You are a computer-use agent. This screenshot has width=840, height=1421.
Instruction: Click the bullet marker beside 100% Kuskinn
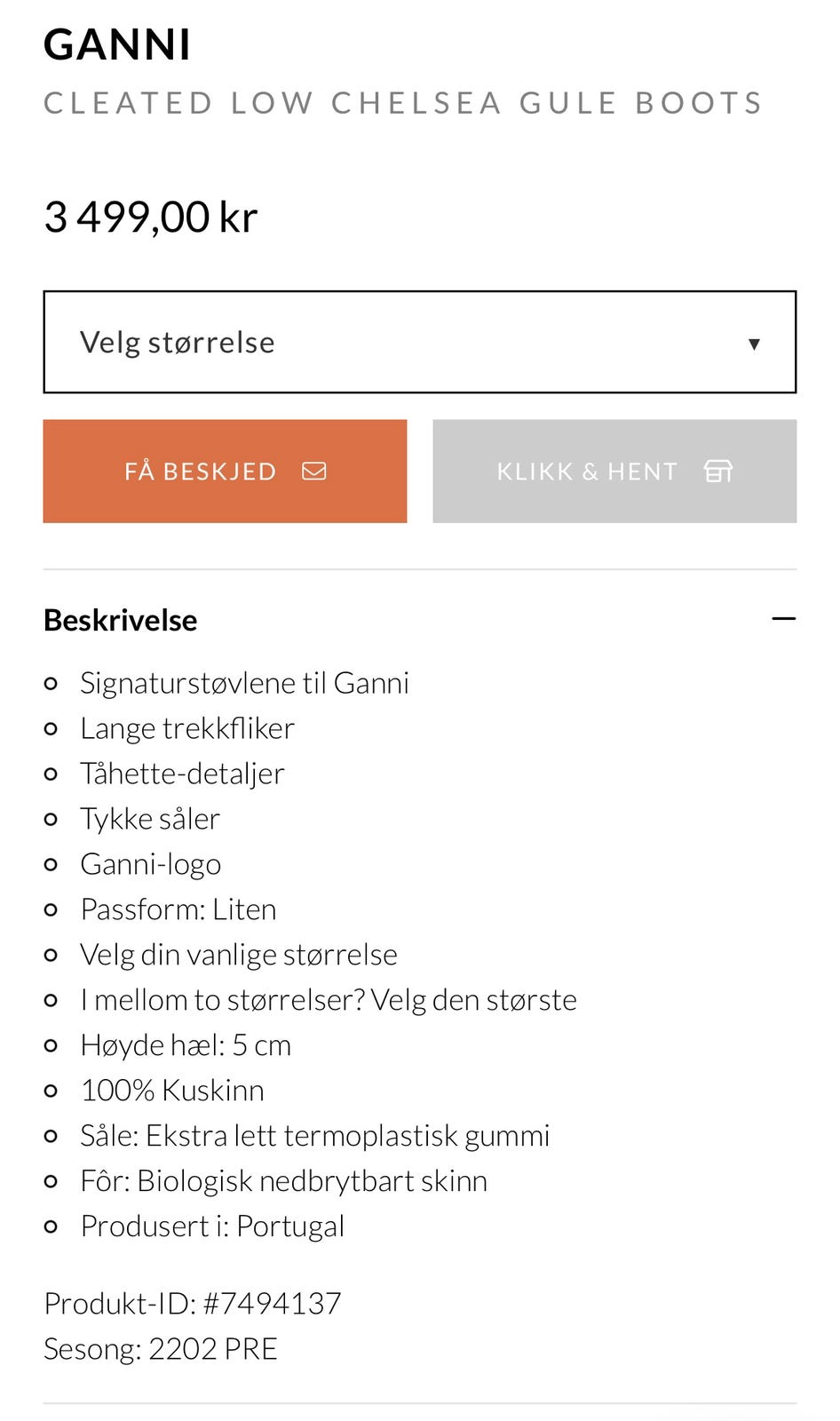tap(51, 1092)
